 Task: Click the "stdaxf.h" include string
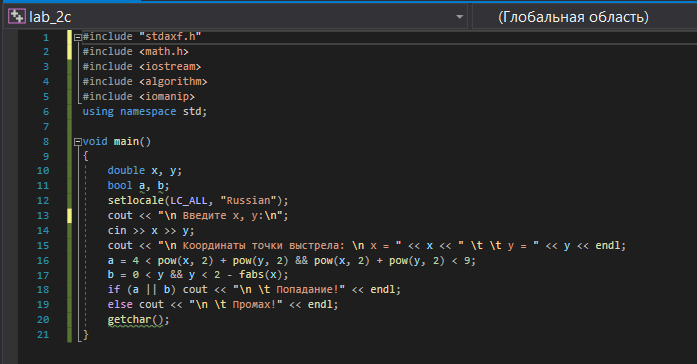click(x=170, y=36)
